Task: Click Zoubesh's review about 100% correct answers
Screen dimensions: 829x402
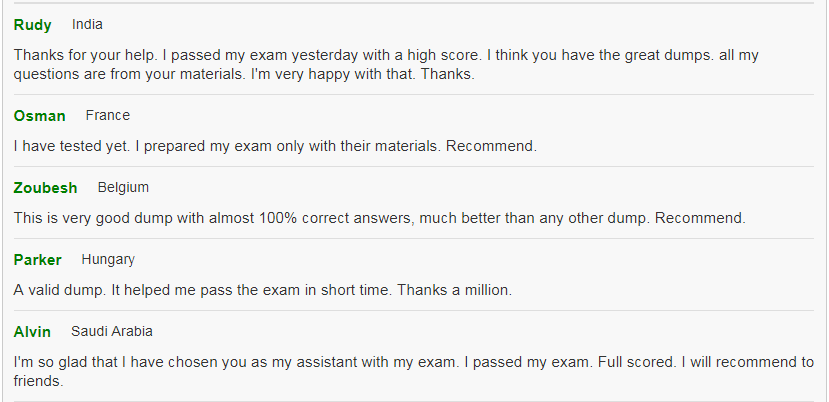Action: point(379,218)
